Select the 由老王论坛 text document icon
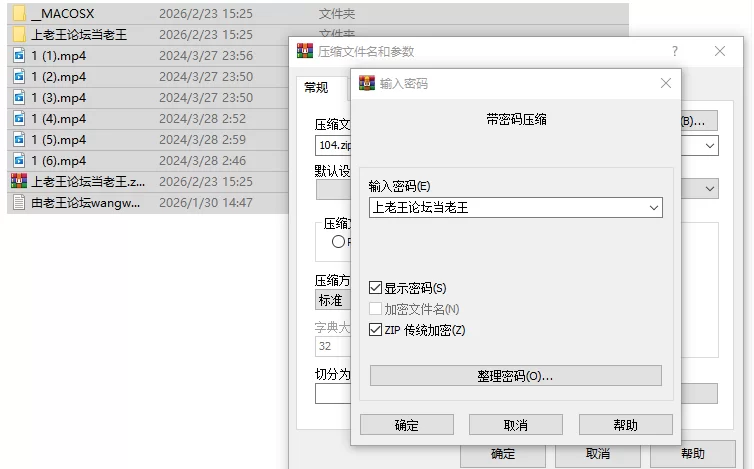754x469 pixels. (19, 202)
